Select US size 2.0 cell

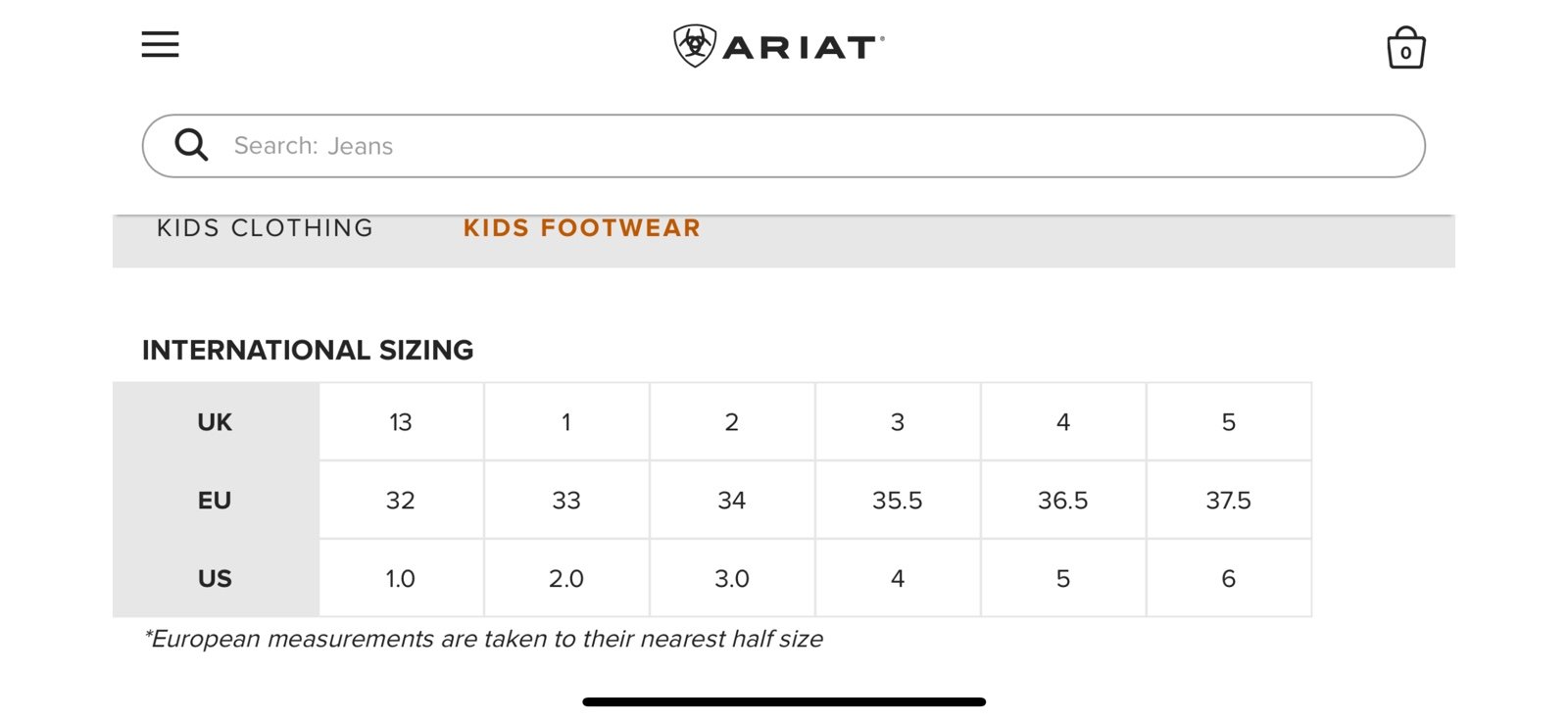click(x=566, y=579)
